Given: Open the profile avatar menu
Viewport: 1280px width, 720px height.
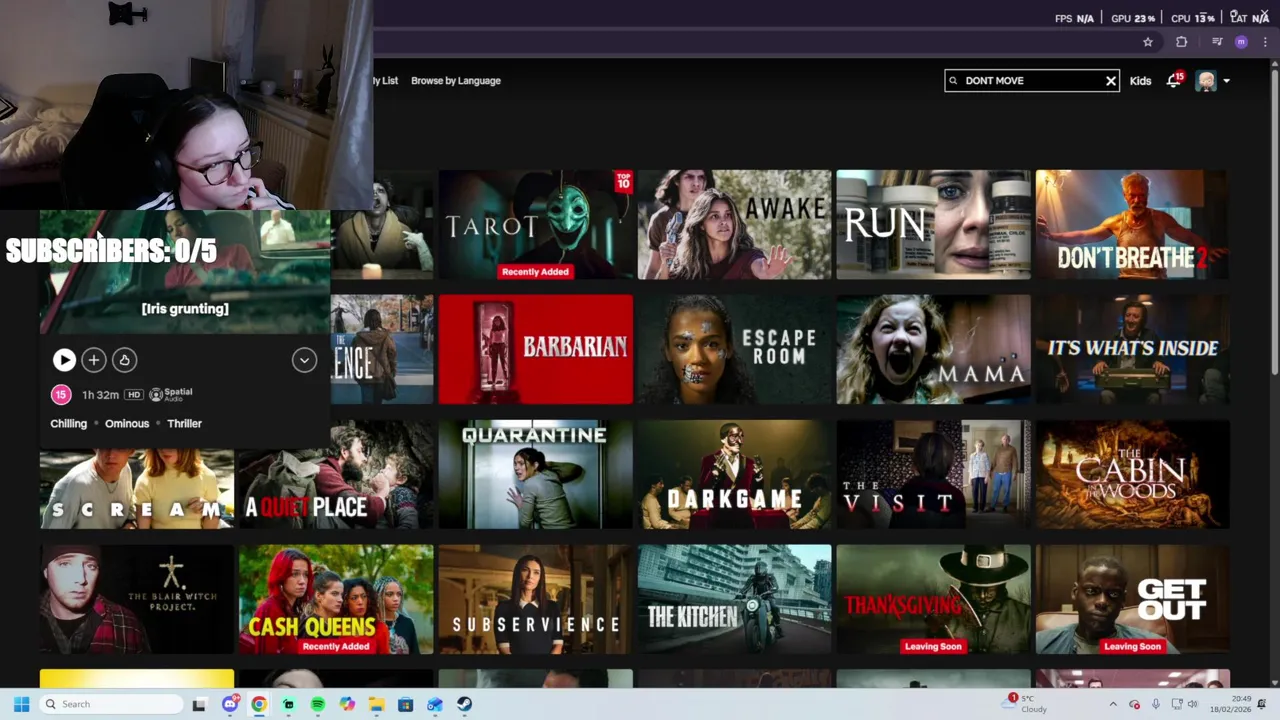Looking at the screenshot, I should pos(1206,81).
